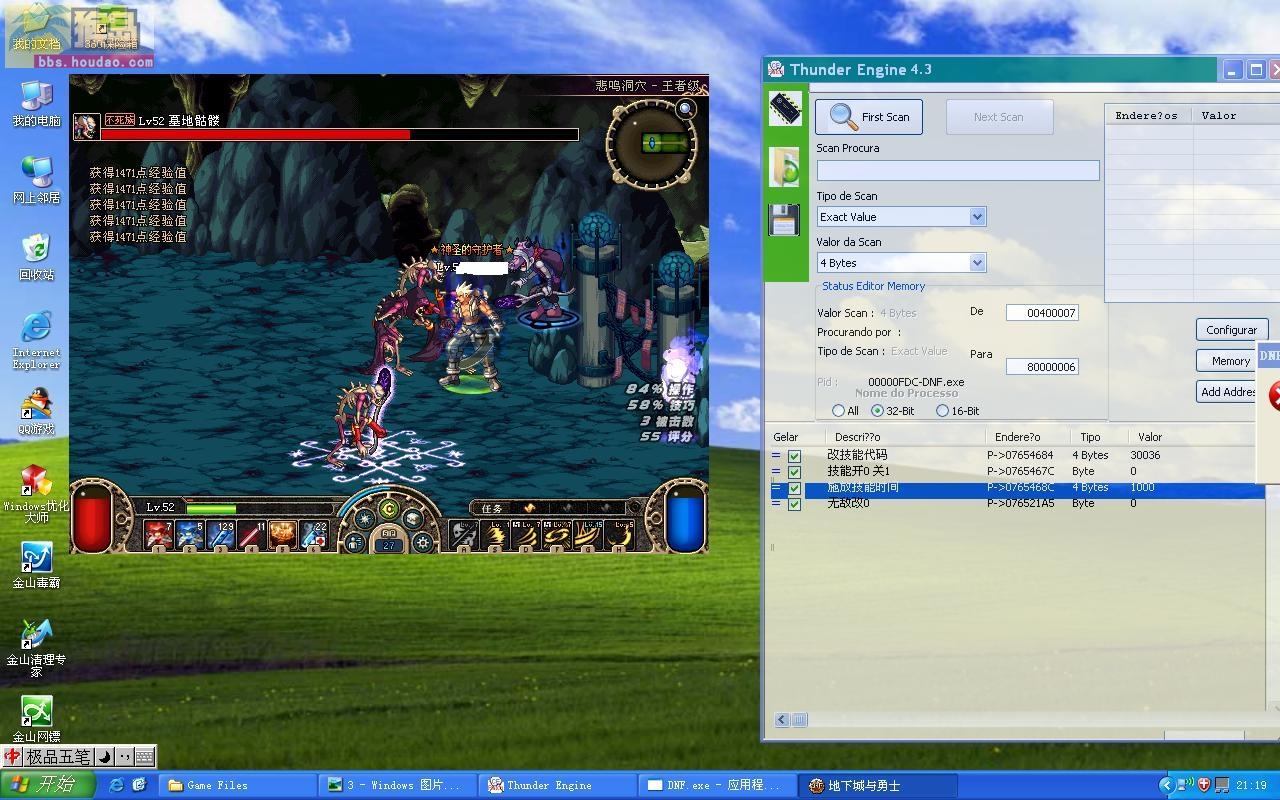The height and width of the screenshot is (800, 1280).
Task: Click skill slot A icon
Action: [x=463, y=535]
